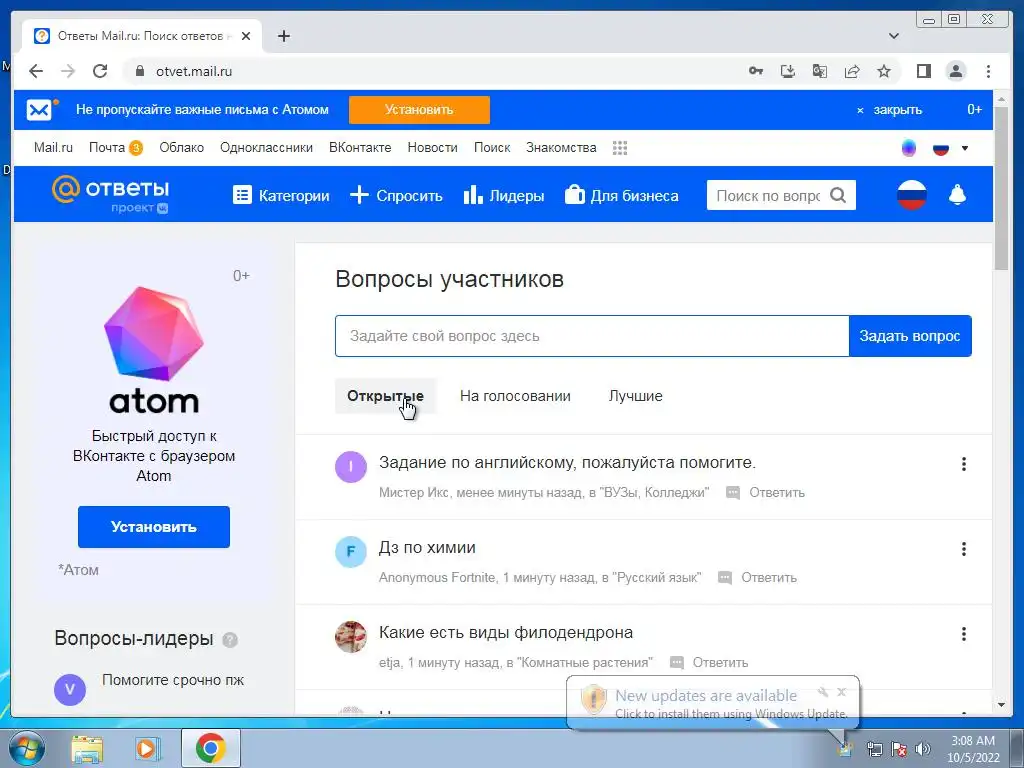The height and width of the screenshot is (768, 1024).
Task: Open the Chrome profile avatar
Action: pos(955,71)
